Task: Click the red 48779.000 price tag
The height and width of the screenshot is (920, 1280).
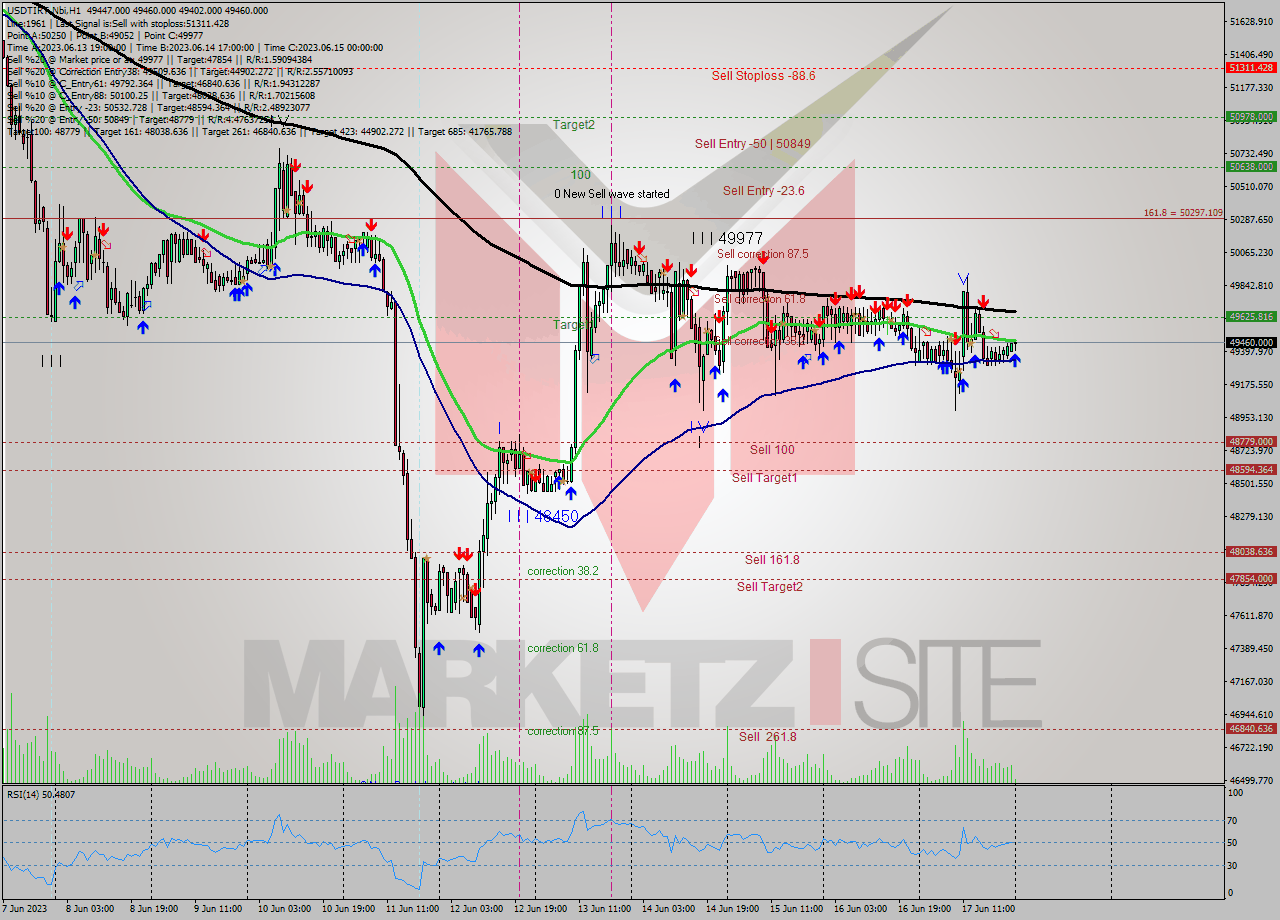Action: (1250, 441)
